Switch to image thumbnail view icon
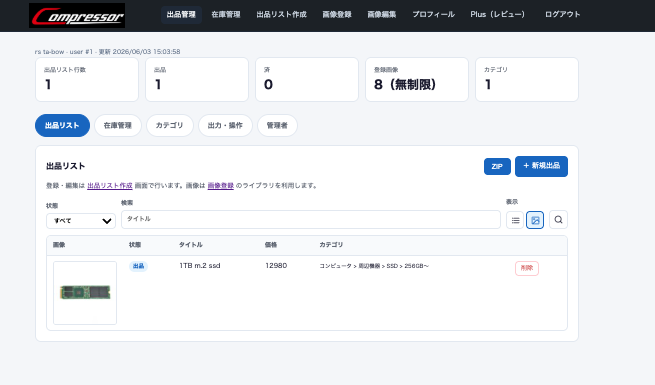The height and width of the screenshot is (385, 655). [x=535, y=220]
